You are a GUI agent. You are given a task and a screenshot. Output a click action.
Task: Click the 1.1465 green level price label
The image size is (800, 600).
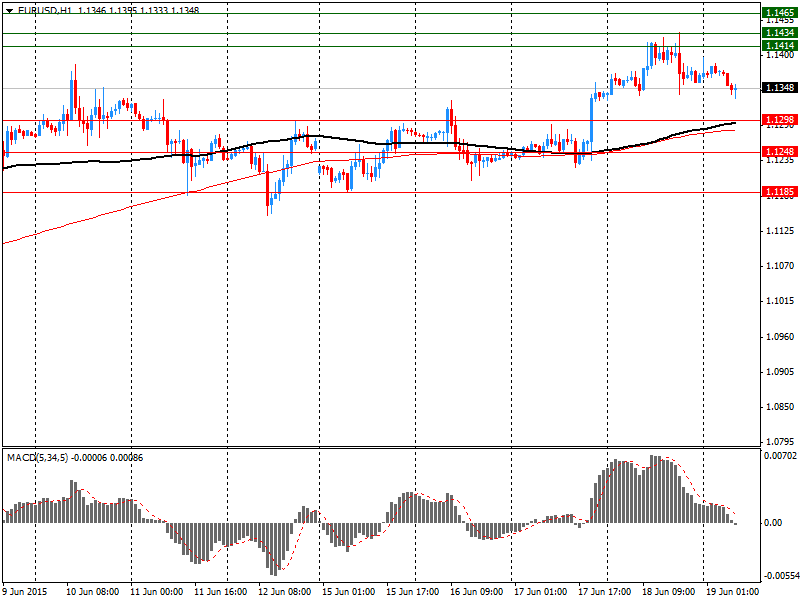click(x=780, y=13)
